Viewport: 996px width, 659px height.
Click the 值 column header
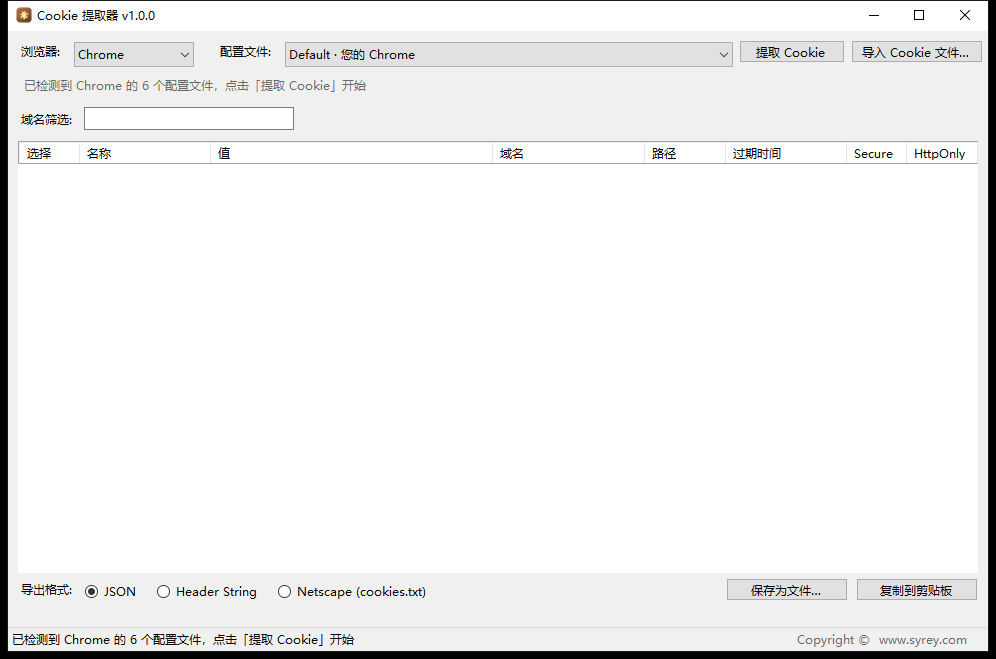point(351,153)
